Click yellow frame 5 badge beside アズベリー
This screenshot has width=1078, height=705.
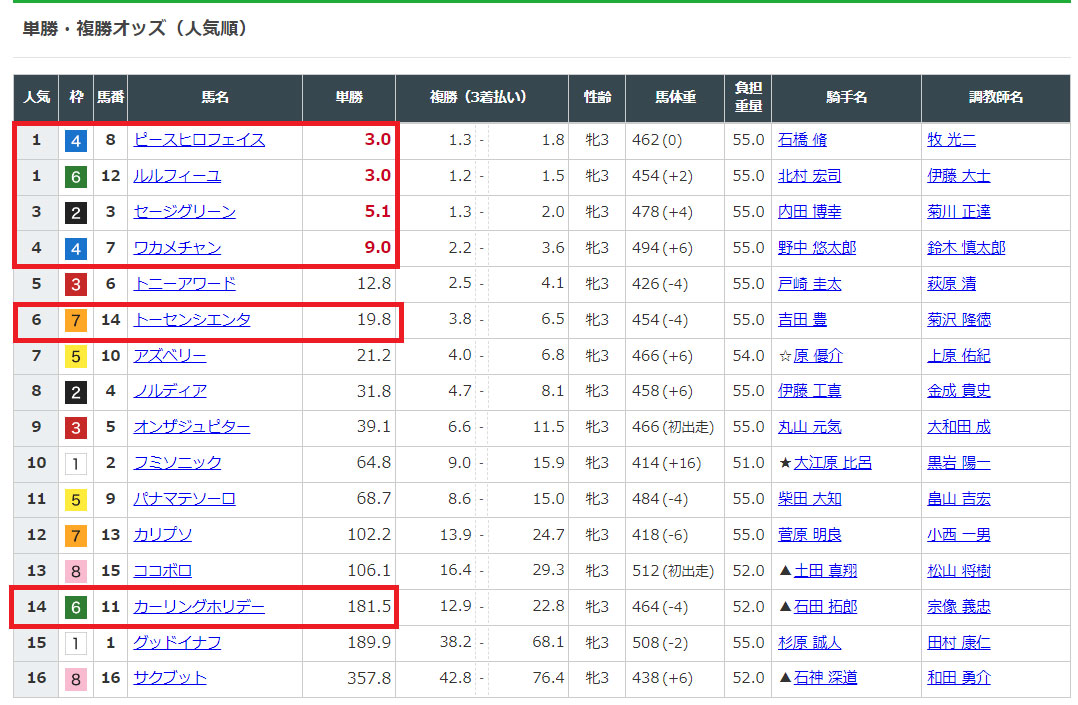76,356
